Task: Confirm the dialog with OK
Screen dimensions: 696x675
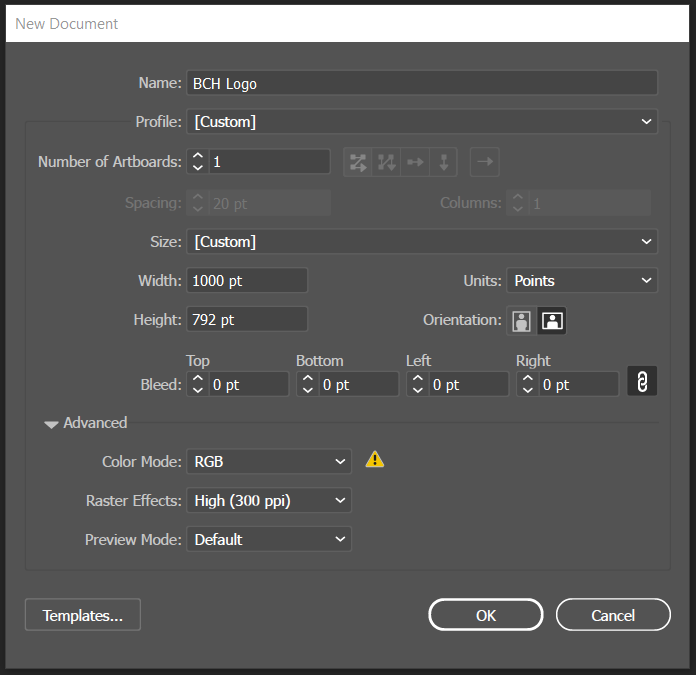Action: 486,615
